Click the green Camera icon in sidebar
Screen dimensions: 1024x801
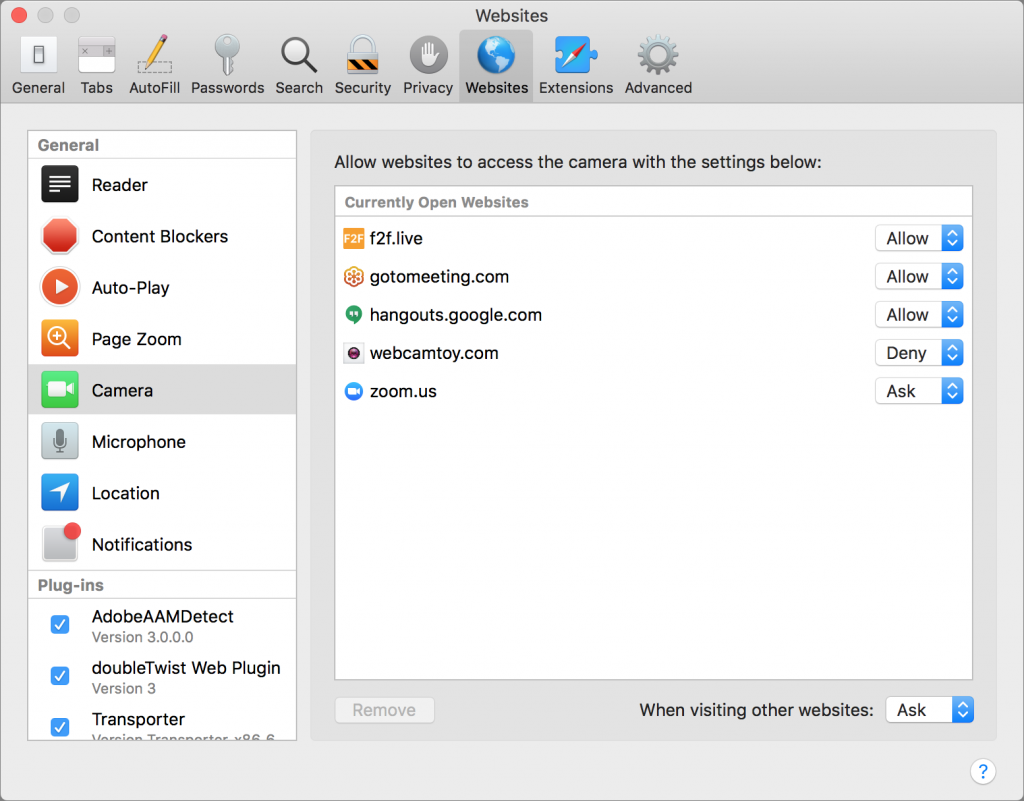(x=60, y=390)
